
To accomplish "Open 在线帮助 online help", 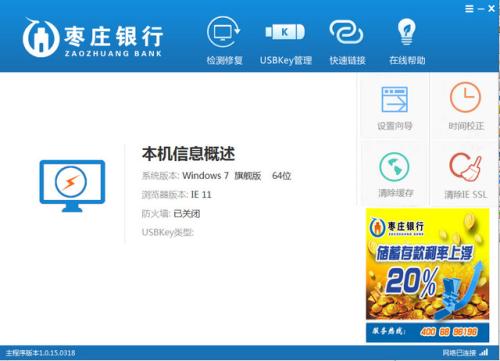I will point(407,41).
